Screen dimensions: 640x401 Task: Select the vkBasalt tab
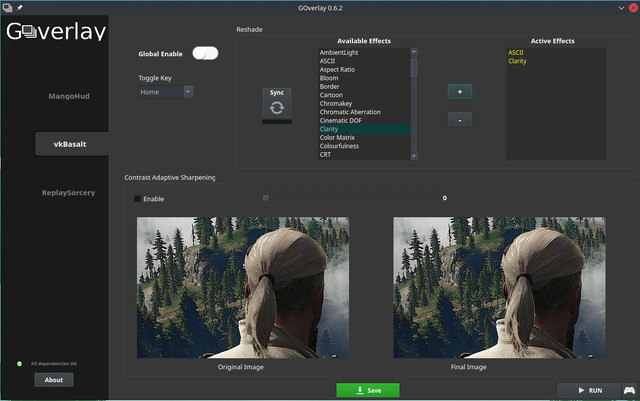click(x=69, y=145)
